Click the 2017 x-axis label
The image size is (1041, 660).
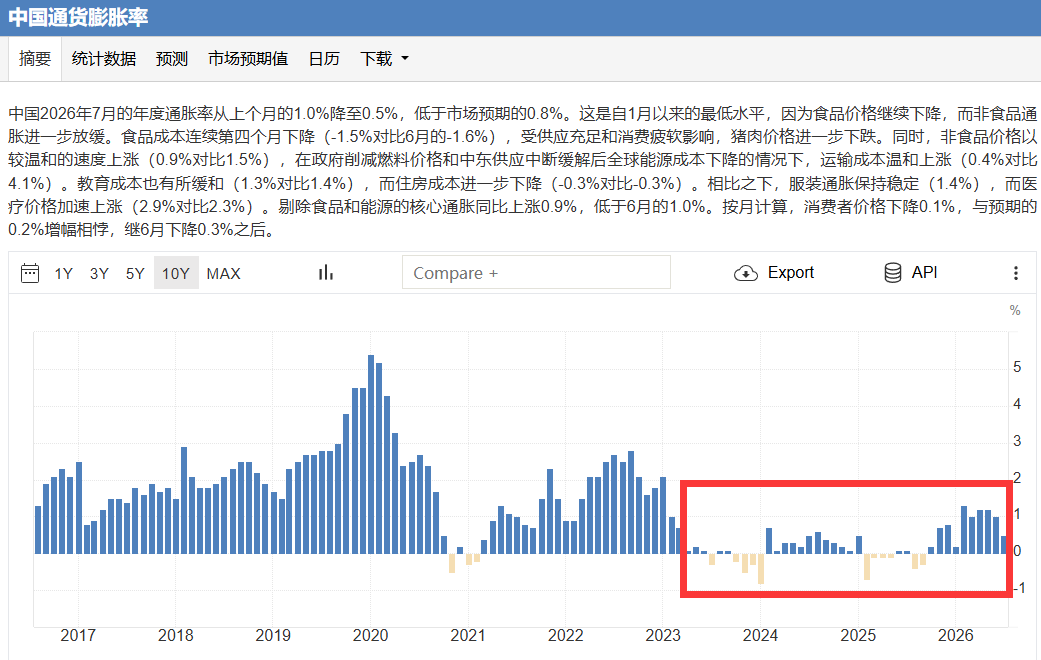78,635
